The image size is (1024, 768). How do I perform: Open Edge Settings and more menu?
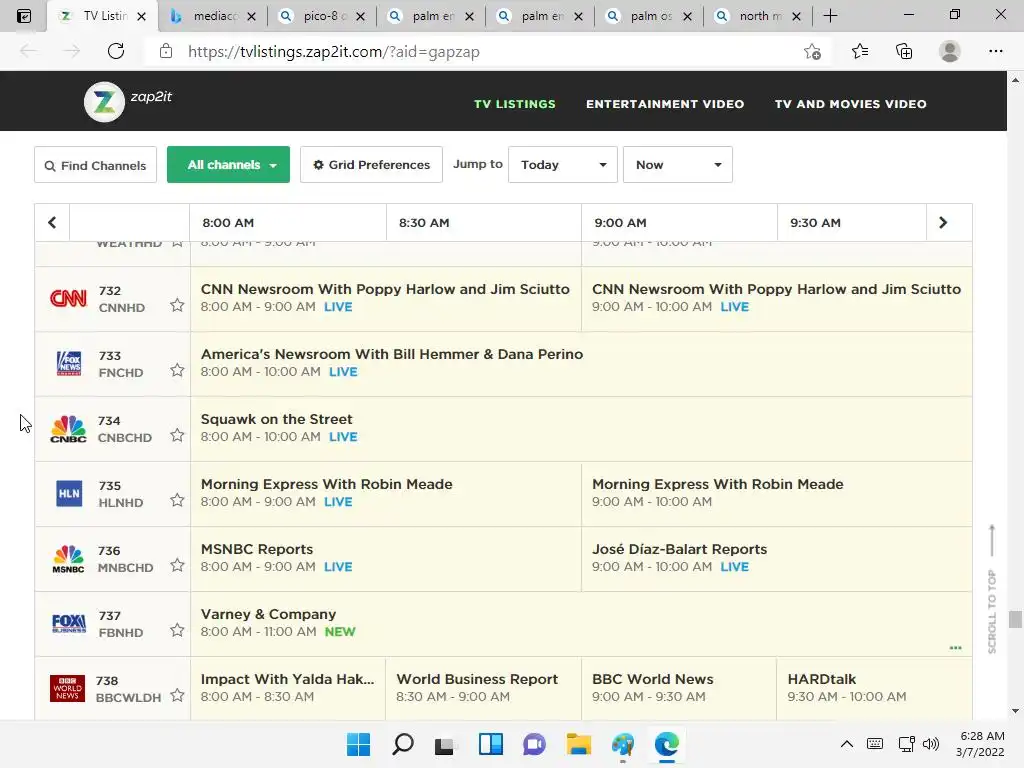click(995, 51)
